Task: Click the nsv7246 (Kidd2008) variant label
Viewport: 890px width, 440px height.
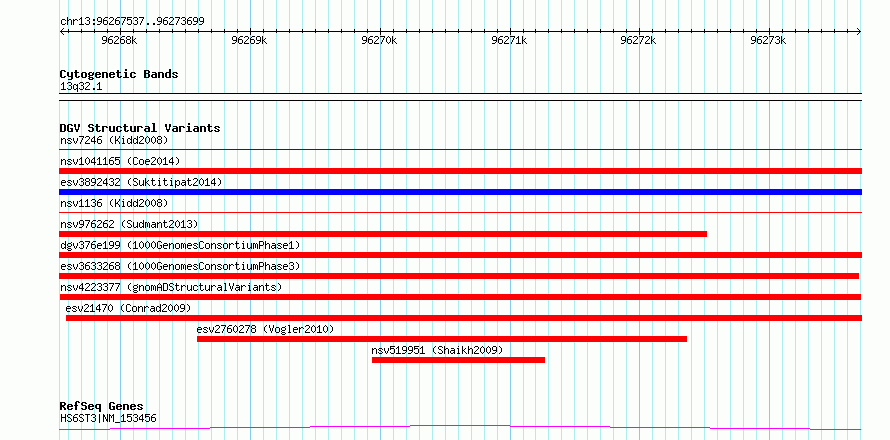Action: 114,140
